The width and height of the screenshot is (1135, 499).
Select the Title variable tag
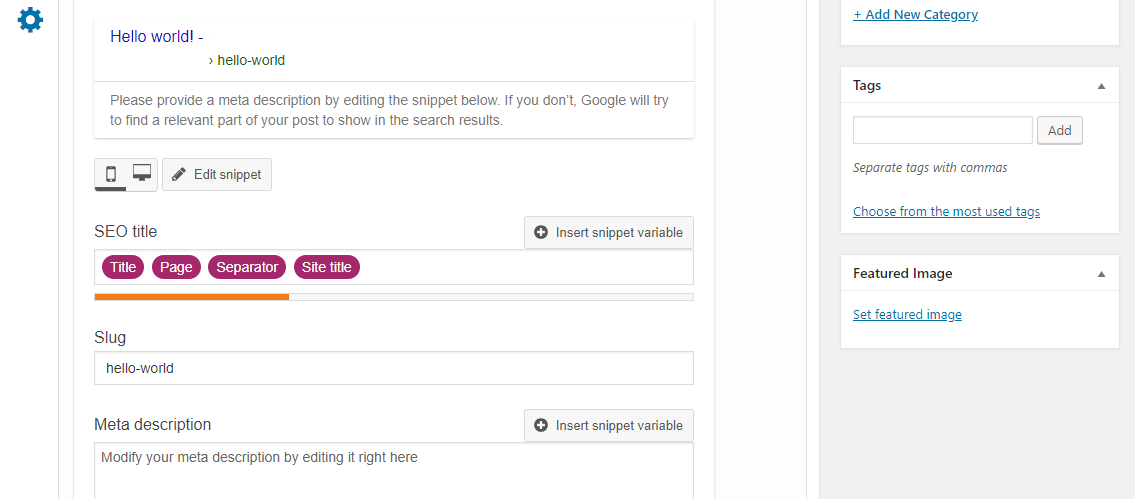coord(123,267)
